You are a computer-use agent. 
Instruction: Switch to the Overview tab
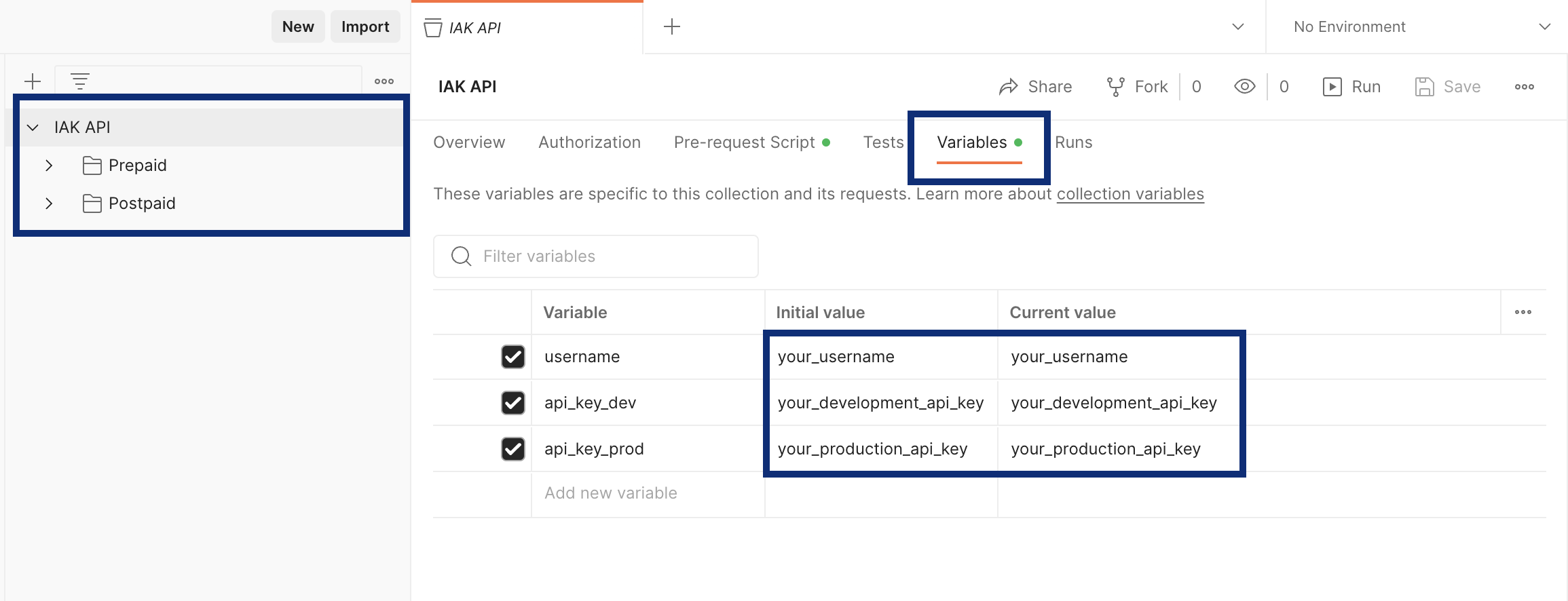click(469, 142)
